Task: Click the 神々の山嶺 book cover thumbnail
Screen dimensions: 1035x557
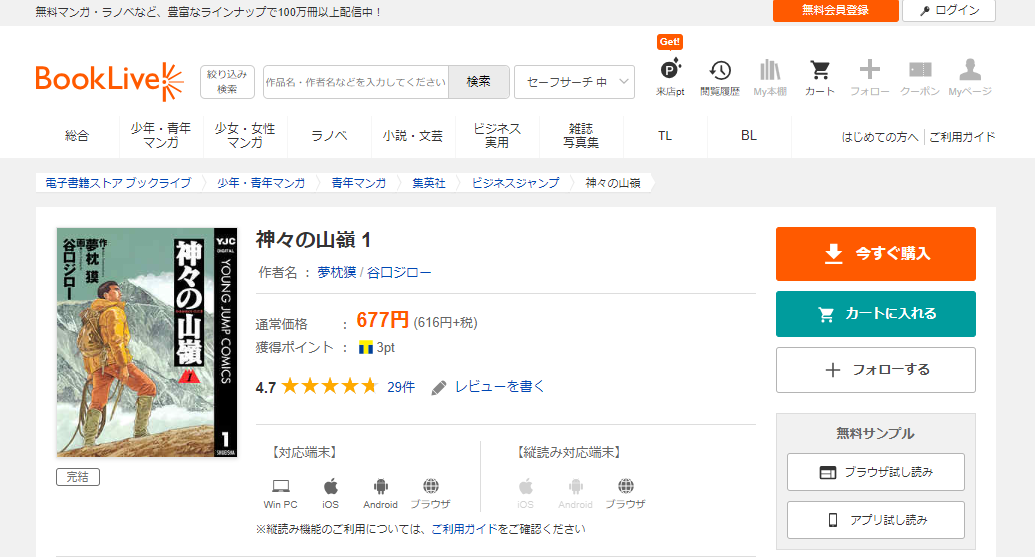Action: coord(147,342)
